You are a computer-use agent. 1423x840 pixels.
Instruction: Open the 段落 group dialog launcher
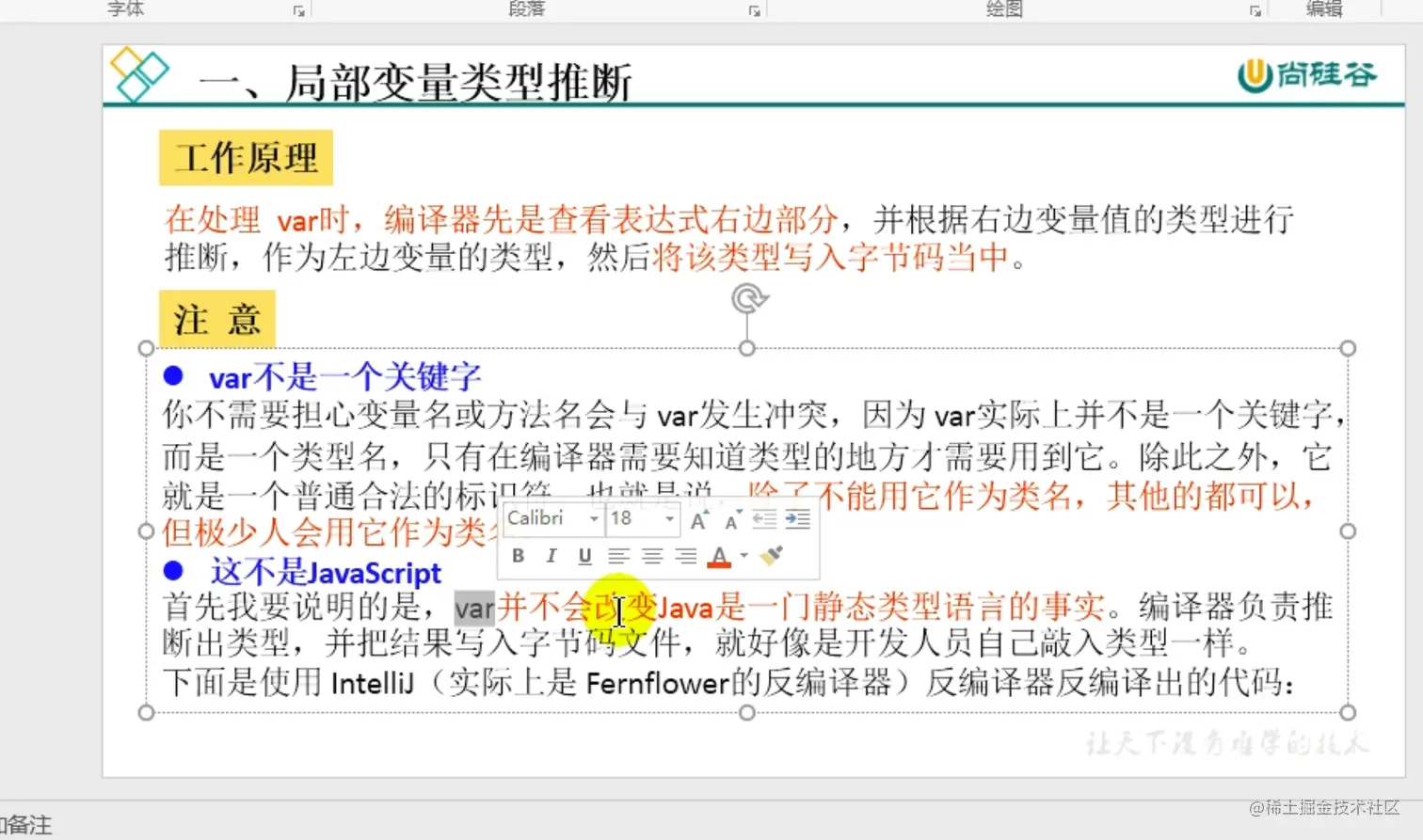(x=754, y=10)
